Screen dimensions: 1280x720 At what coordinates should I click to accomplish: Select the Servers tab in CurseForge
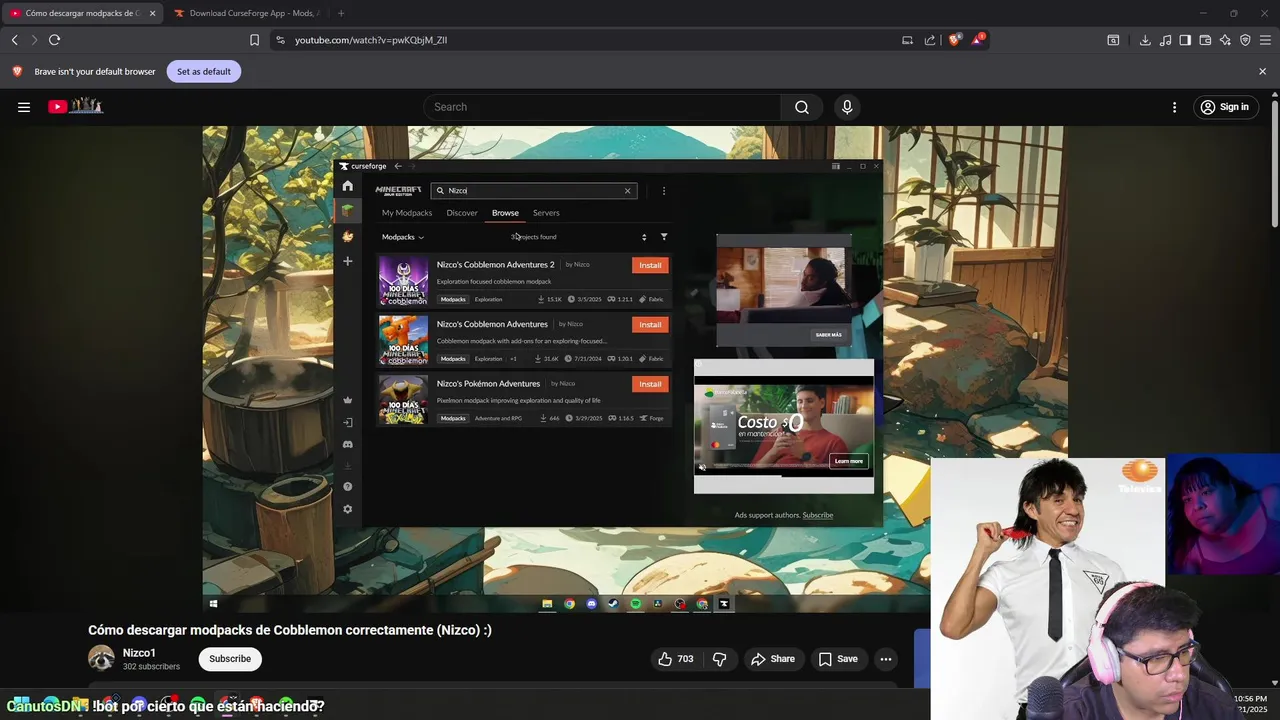[x=546, y=213]
